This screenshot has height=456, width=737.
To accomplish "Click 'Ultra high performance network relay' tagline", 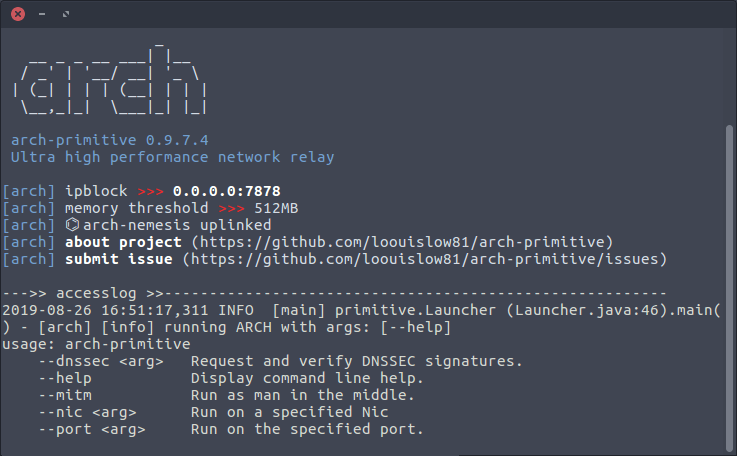I will pyautogui.click(x=172, y=157).
